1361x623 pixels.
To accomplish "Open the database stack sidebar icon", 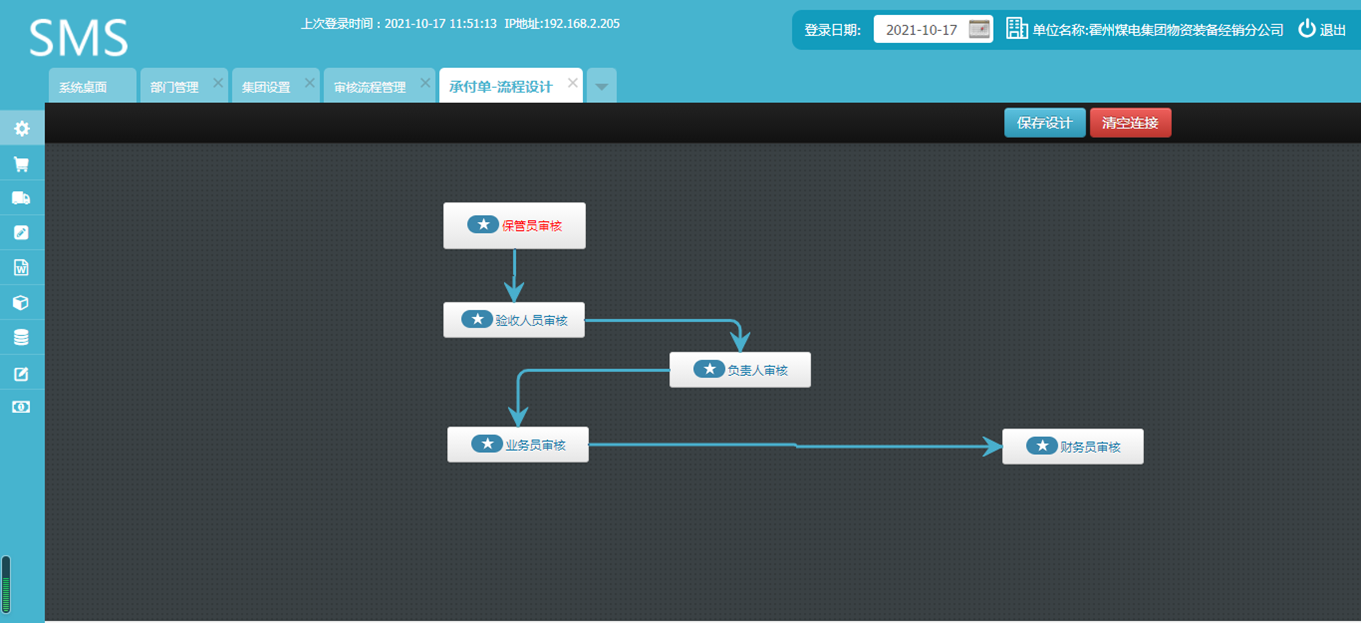I will 21,338.
